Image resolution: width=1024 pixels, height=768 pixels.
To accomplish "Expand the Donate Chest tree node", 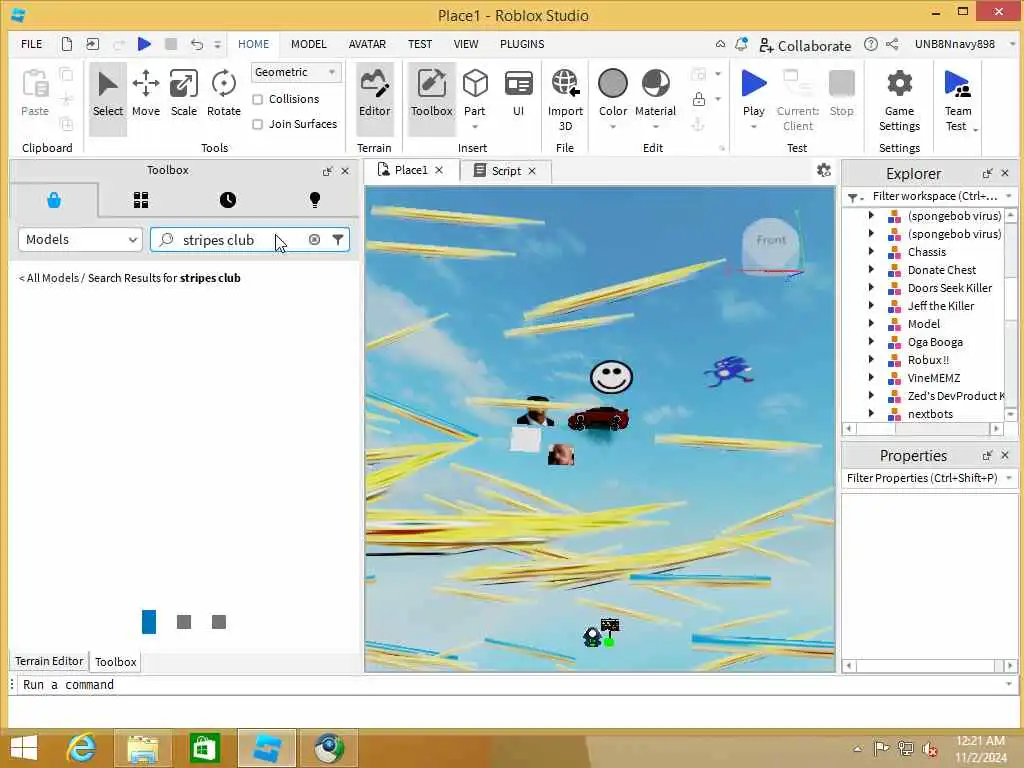I will pos(871,269).
